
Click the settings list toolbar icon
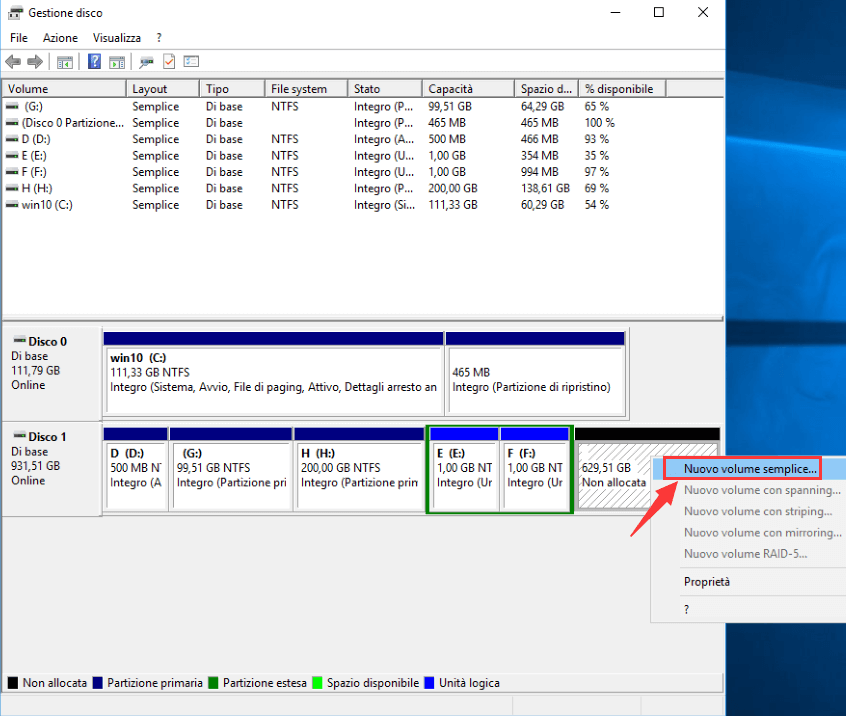point(191,62)
